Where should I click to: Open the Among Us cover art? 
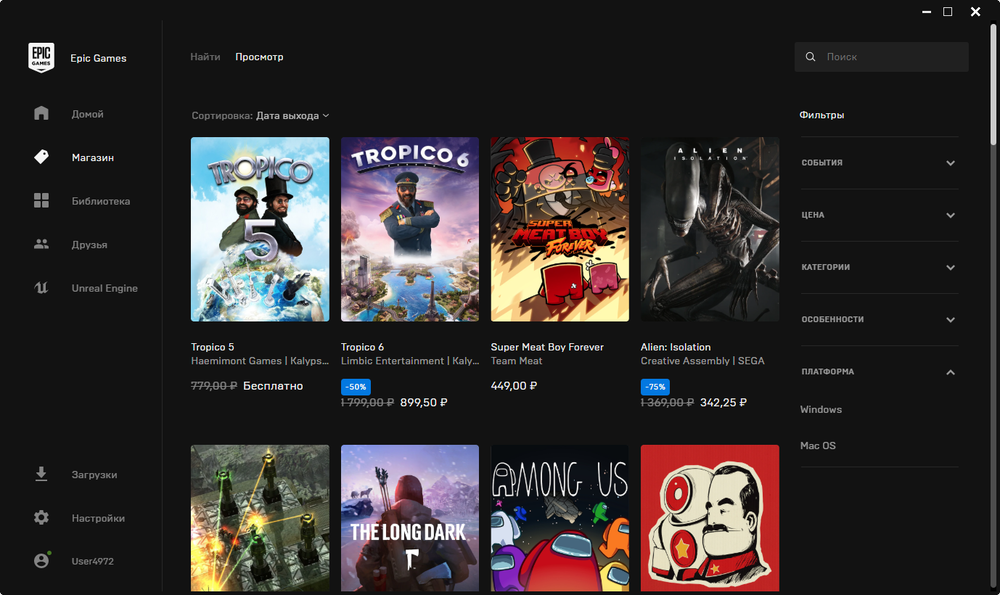click(x=560, y=518)
